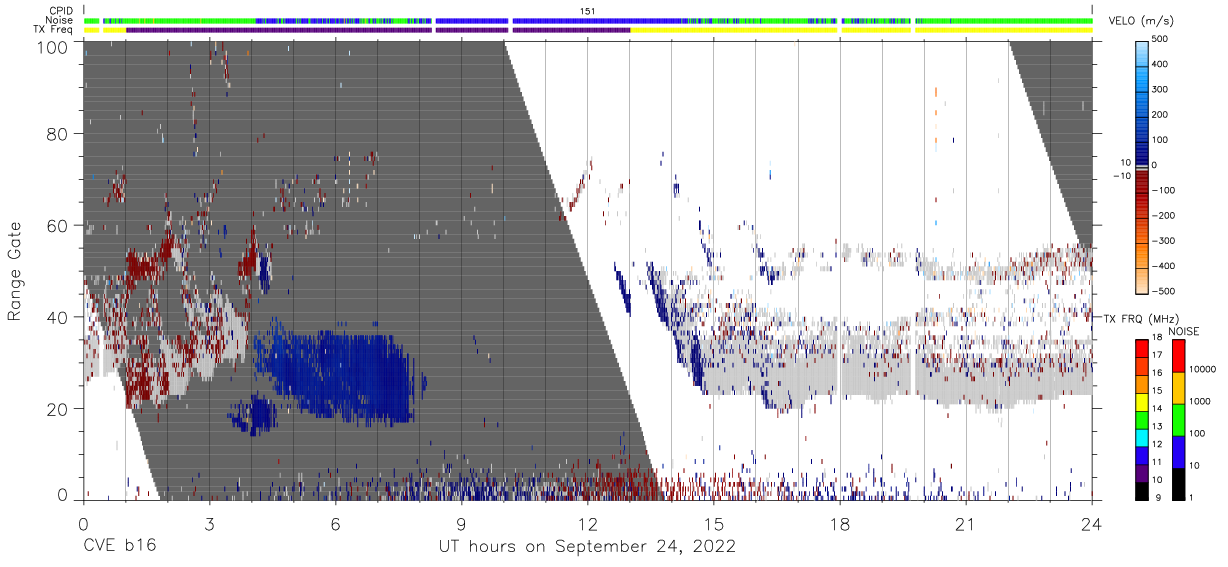Click the cyan segment of TX FRQ bar
The image size is (1228, 567).
click(1142, 438)
